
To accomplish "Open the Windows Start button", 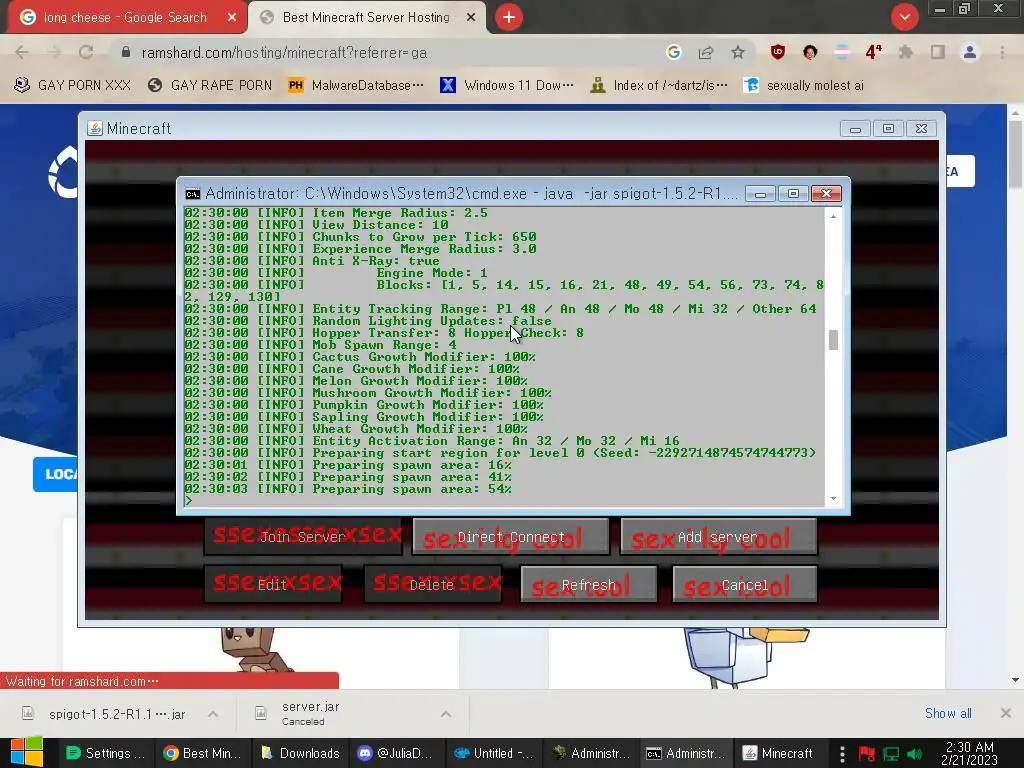I will point(27,752).
